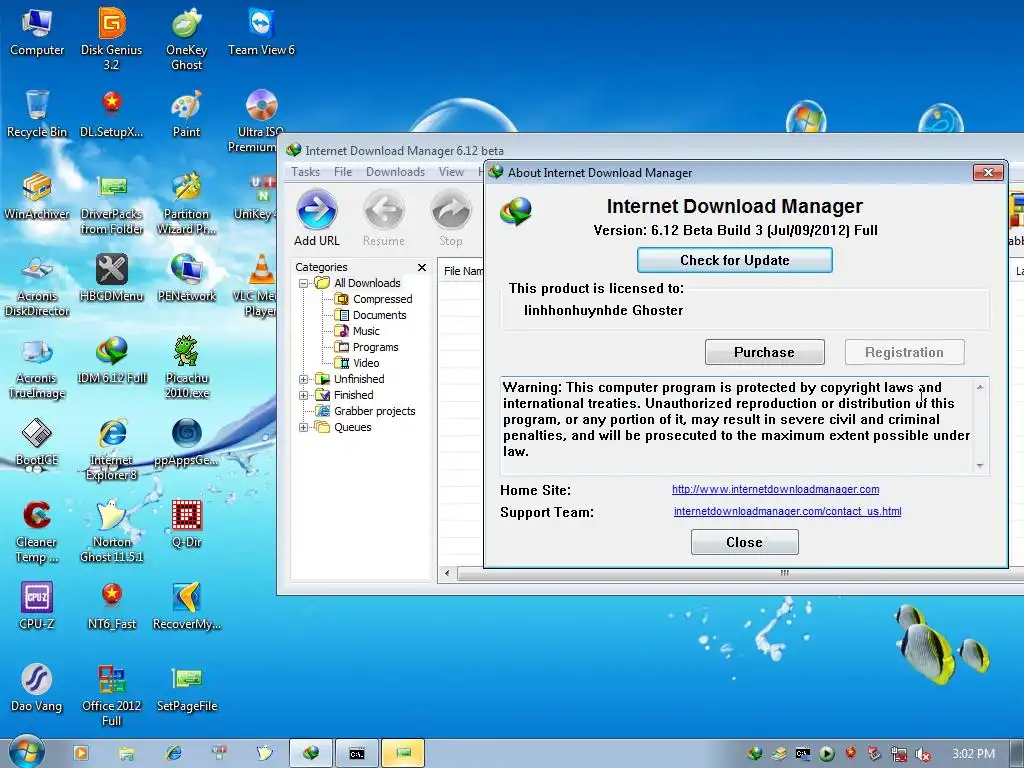Select the Q-Dir desktop icon
1024x768 pixels.
pos(186,524)
